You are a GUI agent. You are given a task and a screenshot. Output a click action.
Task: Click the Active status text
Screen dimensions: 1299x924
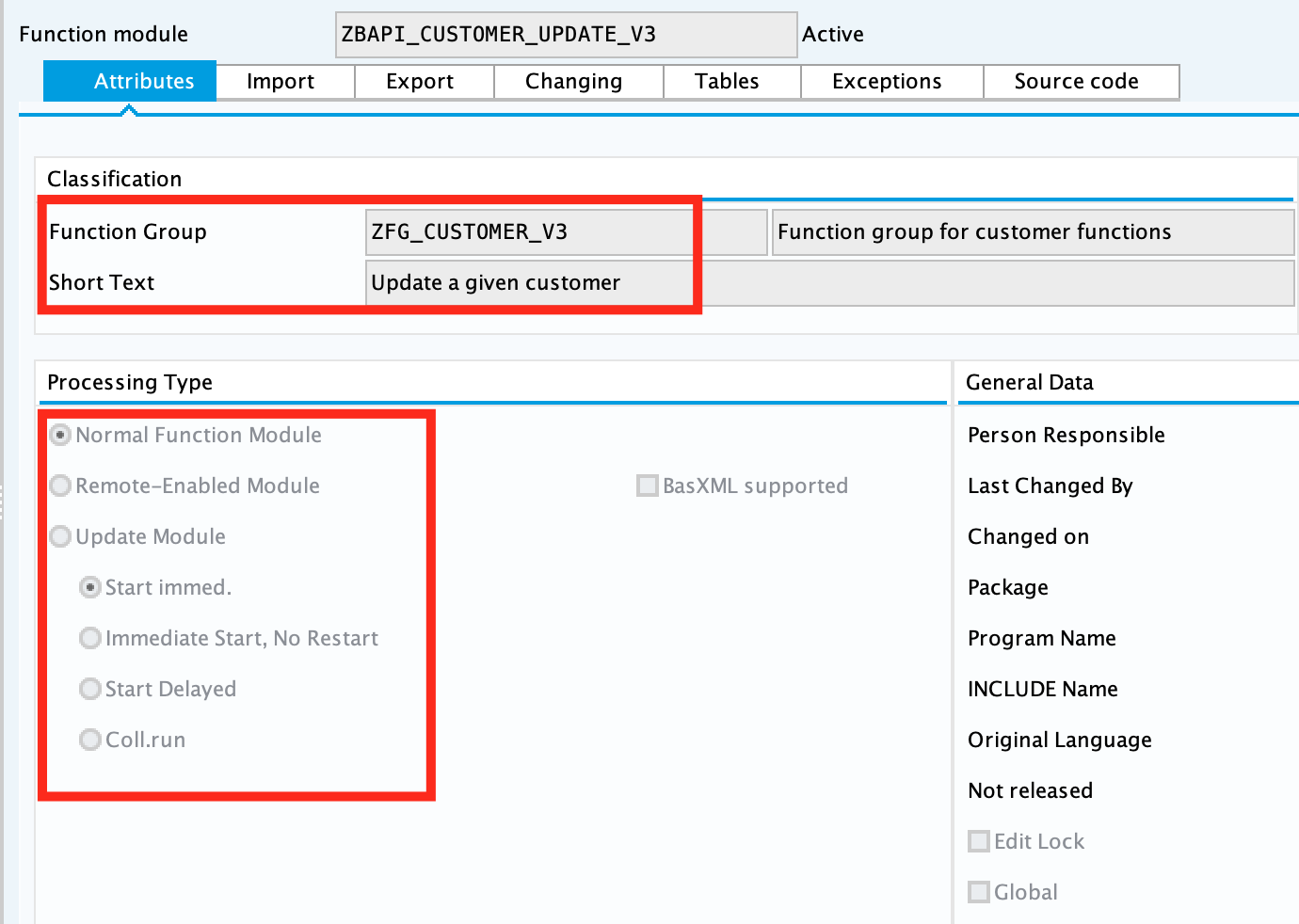[833, 35]
